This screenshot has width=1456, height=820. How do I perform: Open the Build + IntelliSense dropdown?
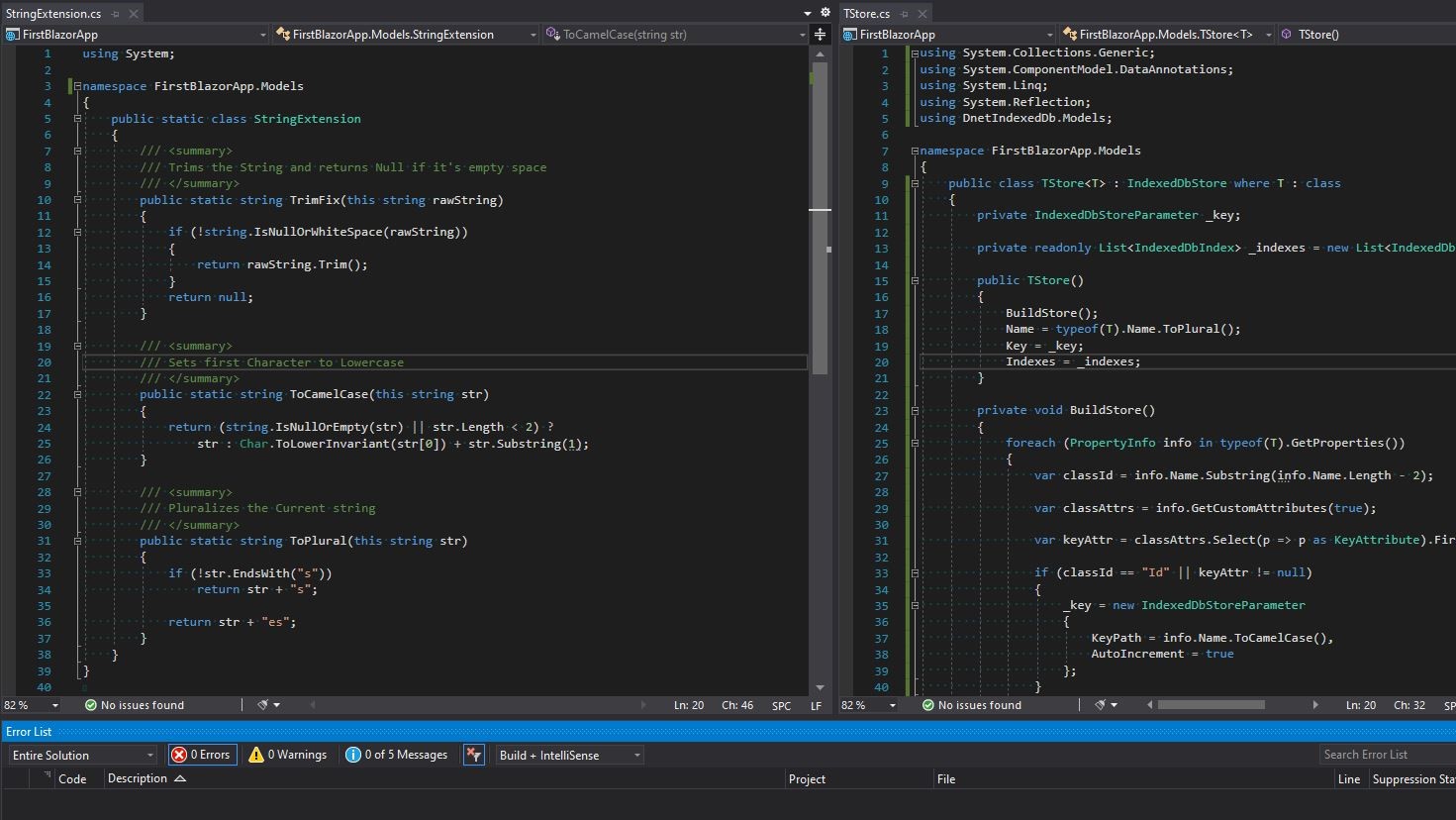coord(569,755)
